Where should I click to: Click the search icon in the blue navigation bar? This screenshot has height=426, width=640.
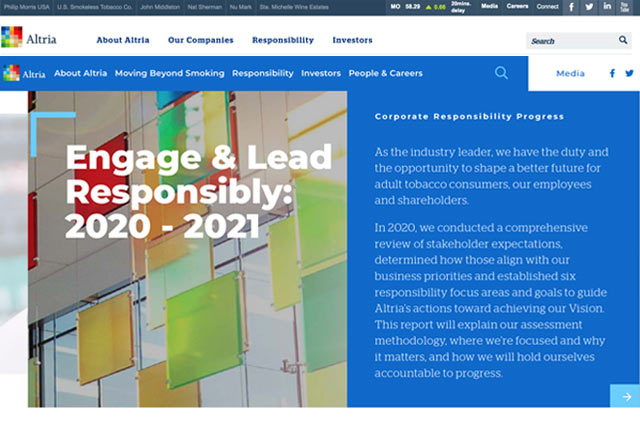tap(501, 73)
